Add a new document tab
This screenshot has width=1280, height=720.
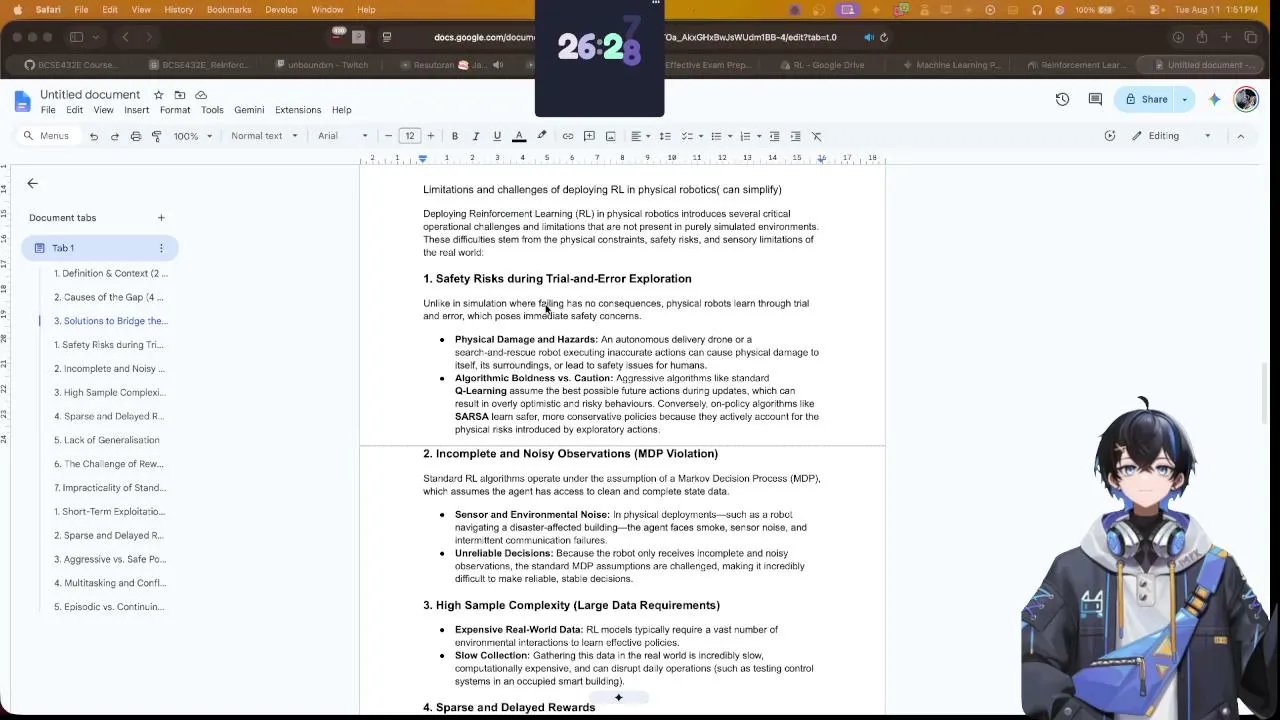click(161, 218)
